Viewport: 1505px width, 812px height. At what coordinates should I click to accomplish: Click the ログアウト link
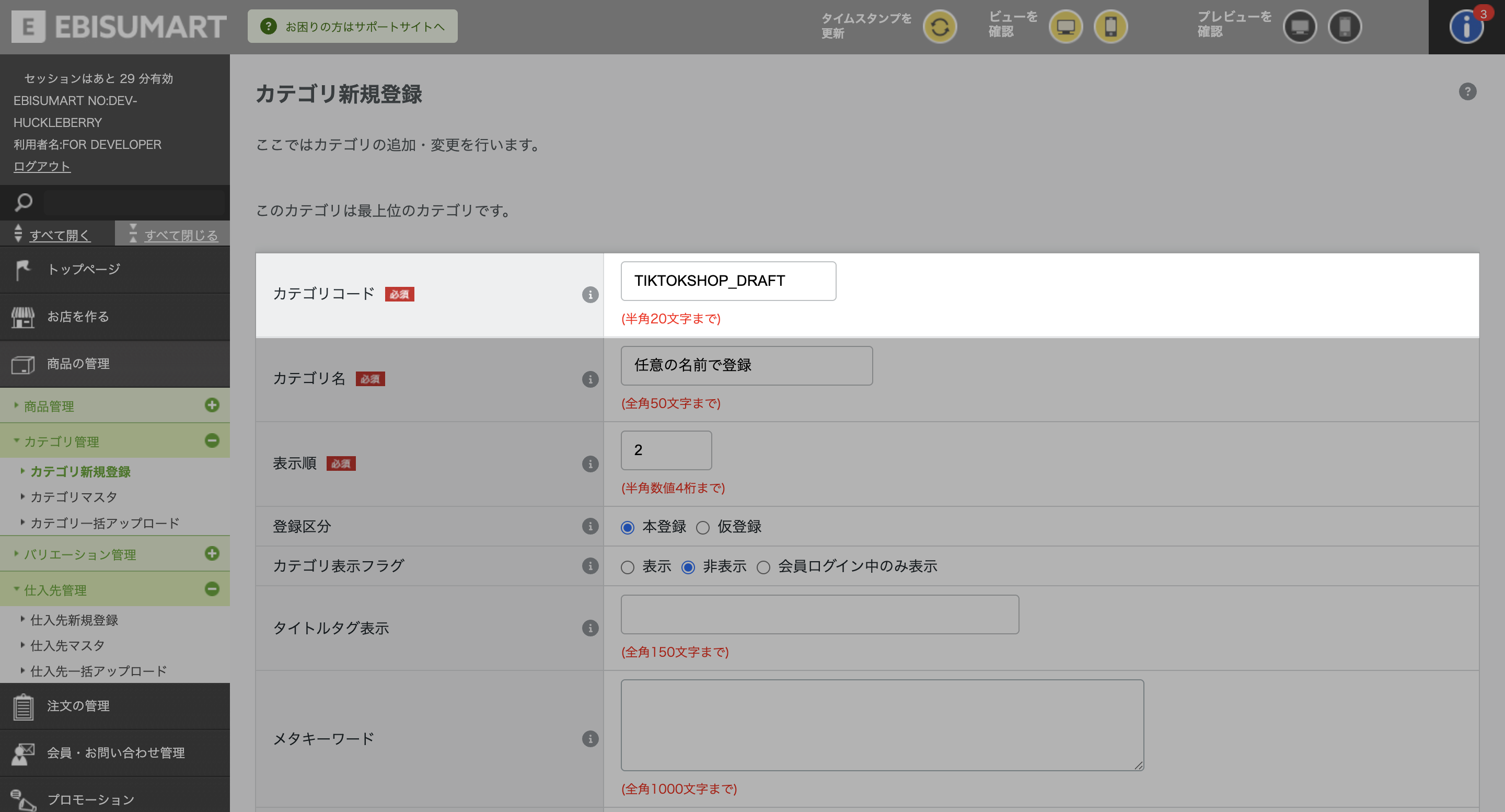(41, 167)
